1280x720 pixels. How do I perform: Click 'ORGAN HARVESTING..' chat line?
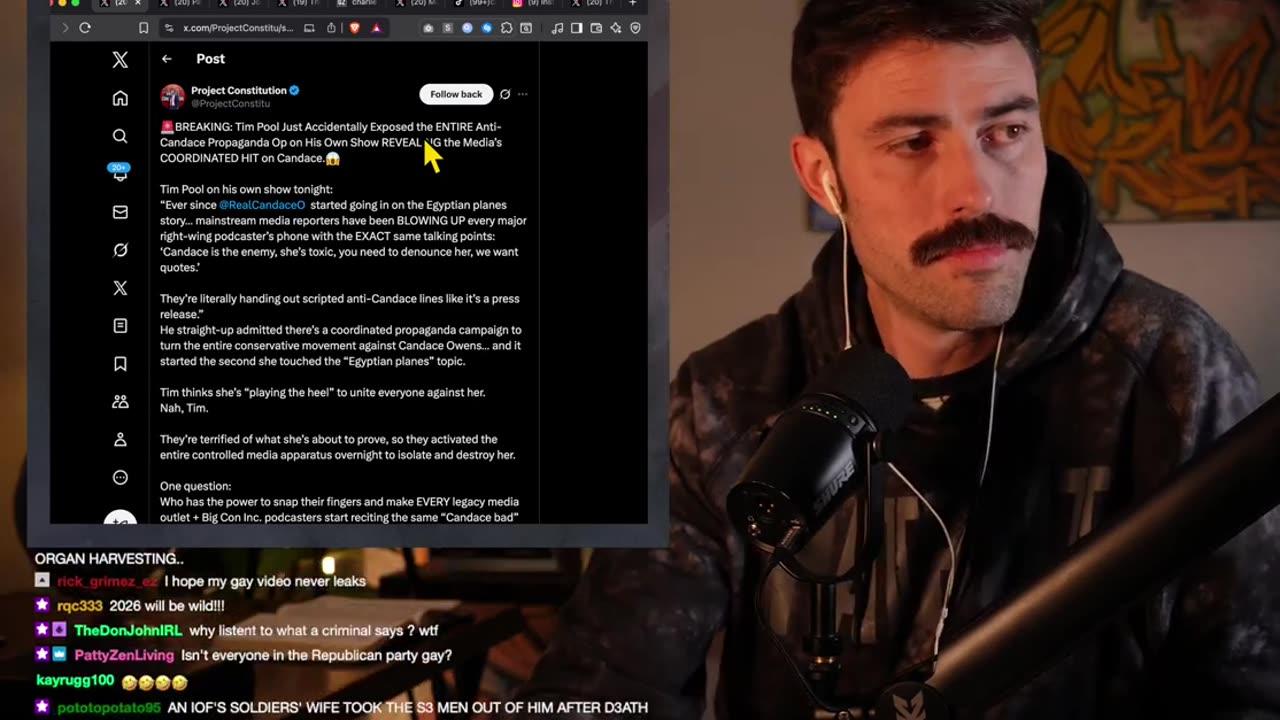click(109, 559)
